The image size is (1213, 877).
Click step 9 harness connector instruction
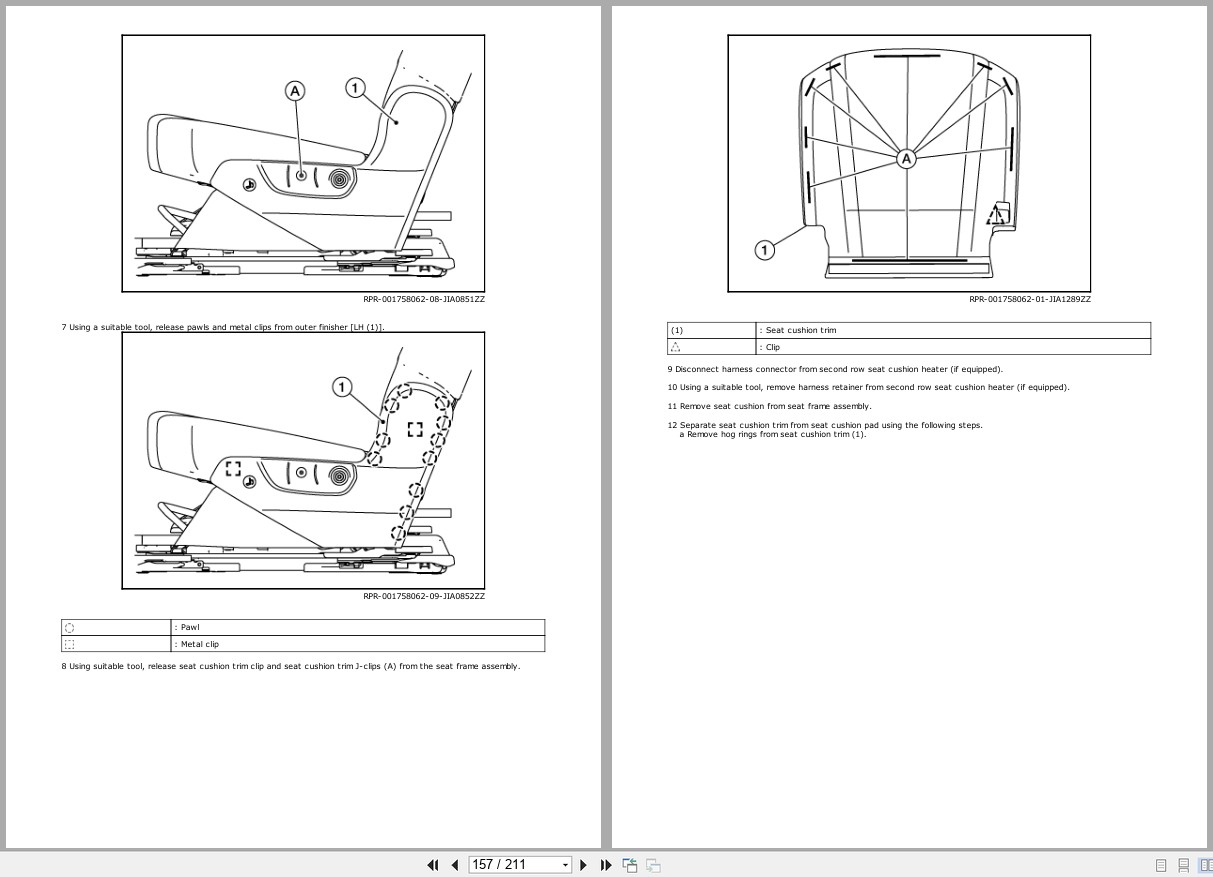[835, 369]
